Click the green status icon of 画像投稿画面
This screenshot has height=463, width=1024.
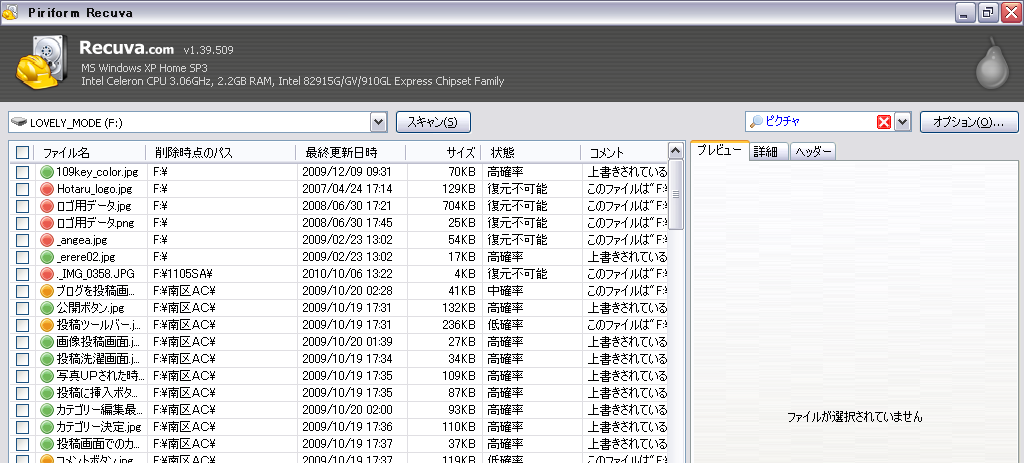(46, 342)
